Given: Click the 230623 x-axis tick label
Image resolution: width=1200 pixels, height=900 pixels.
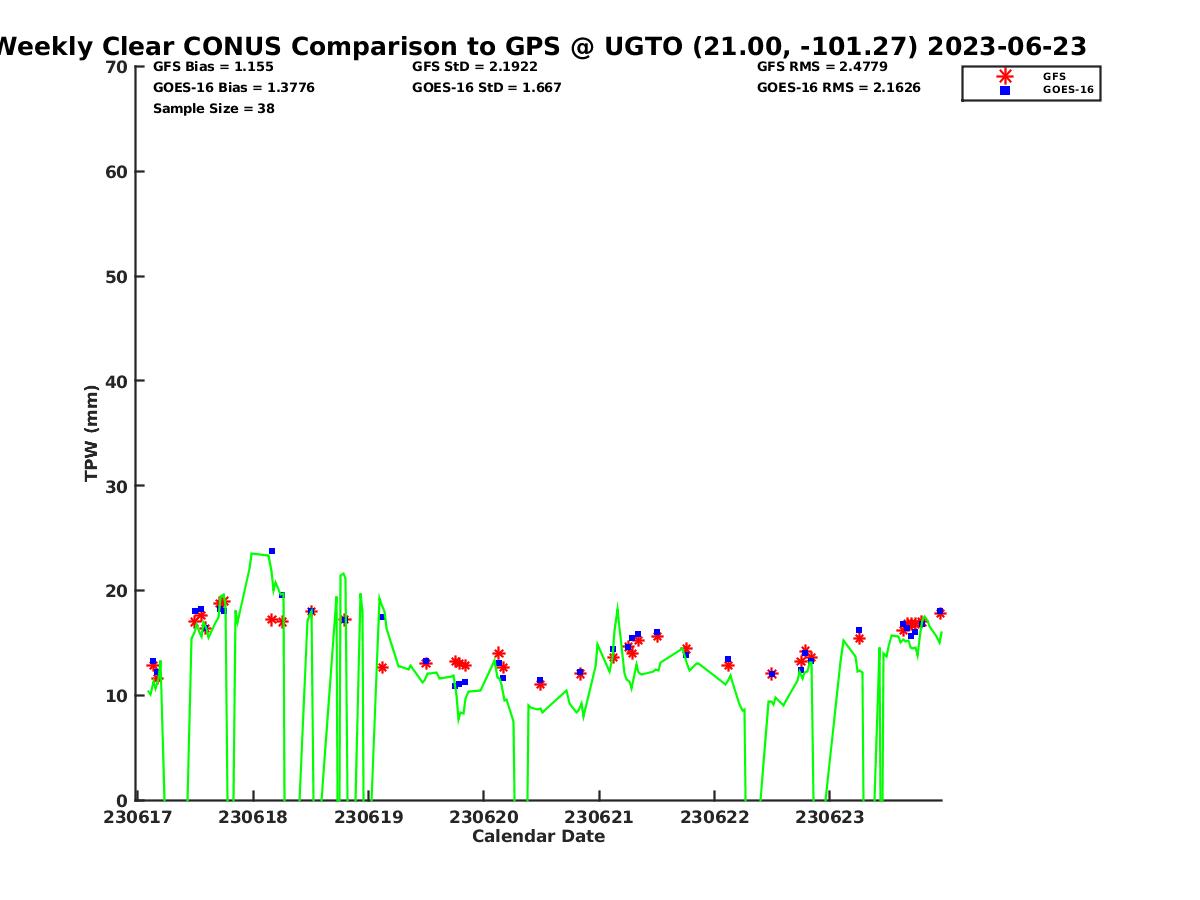Looking at the screenshot, I should 829,817.
